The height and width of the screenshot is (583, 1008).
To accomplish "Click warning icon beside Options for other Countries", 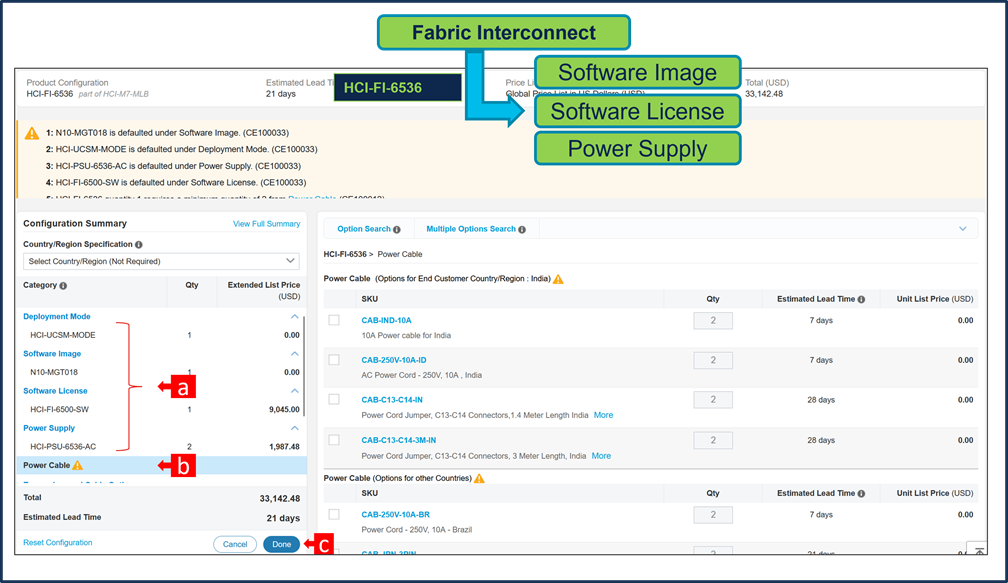I will 479,478.
